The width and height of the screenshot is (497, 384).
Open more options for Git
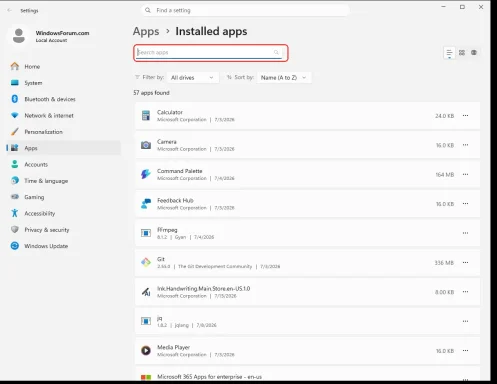(465, 262)
